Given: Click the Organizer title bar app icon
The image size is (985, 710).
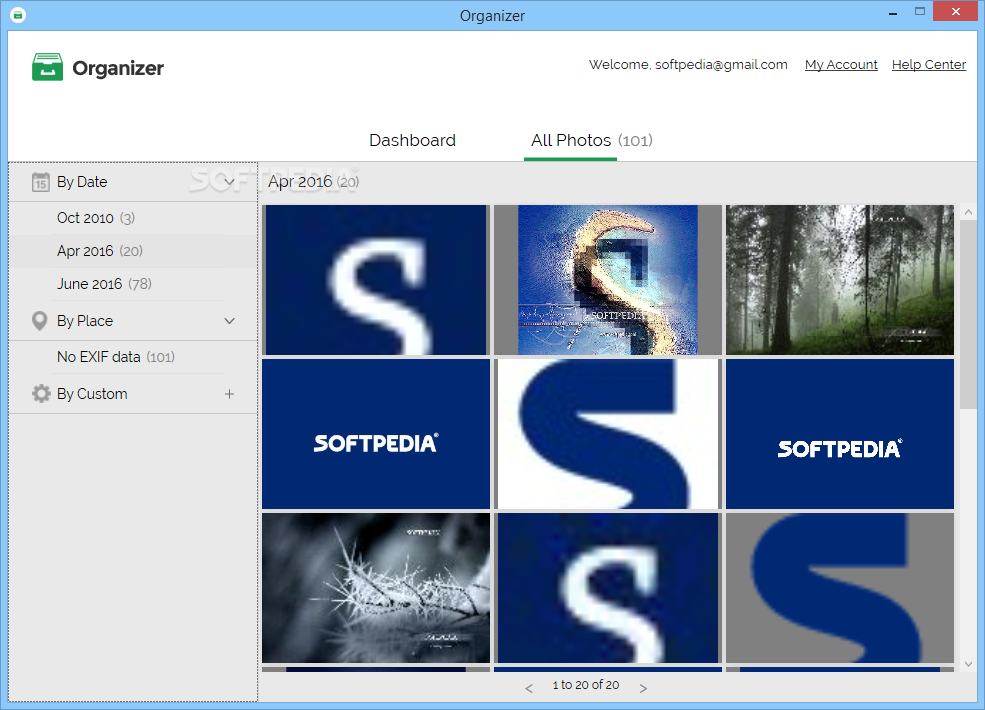Looking at the screenshot, I should click(18, 14).
